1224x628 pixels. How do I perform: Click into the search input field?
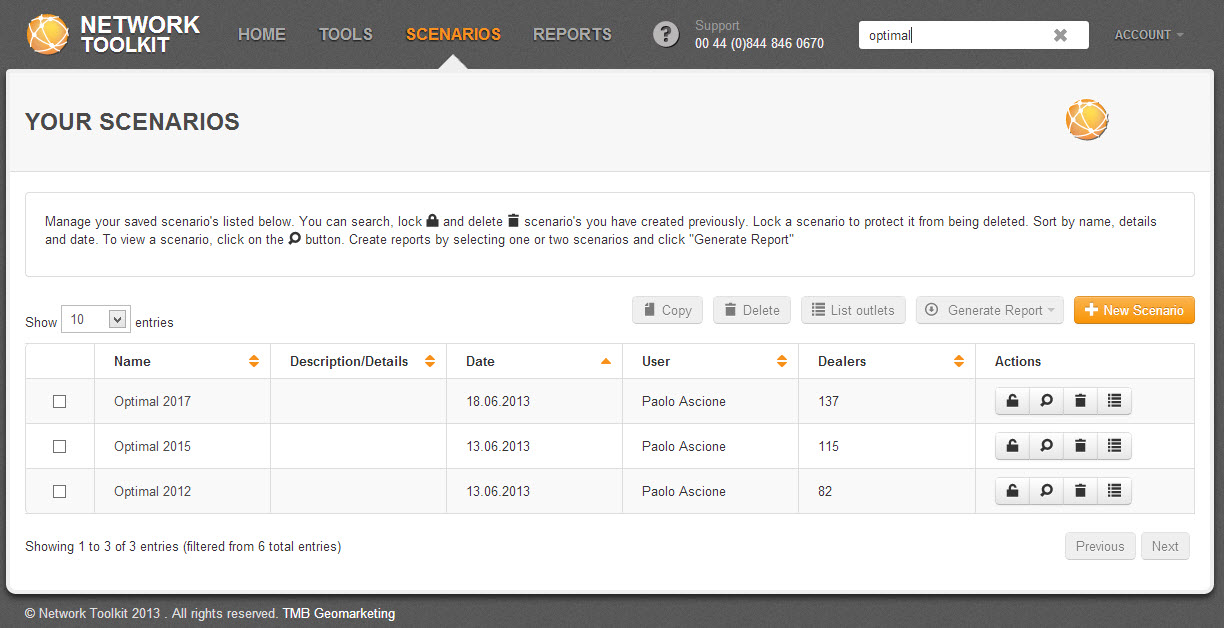coord(950,35)
